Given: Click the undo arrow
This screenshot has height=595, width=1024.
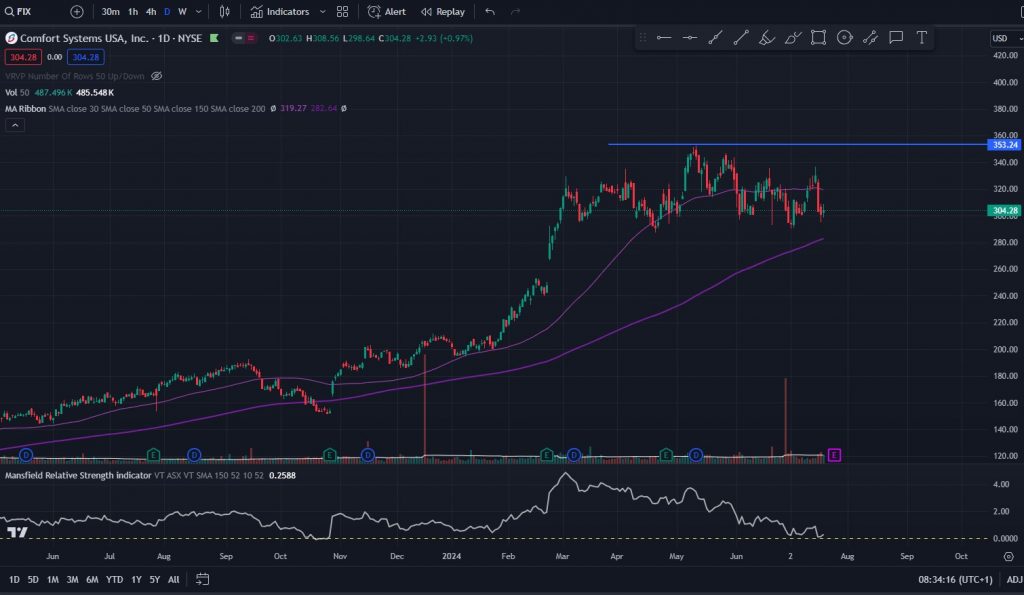Looking at the screenshot, I should click(x=490, y=12).
